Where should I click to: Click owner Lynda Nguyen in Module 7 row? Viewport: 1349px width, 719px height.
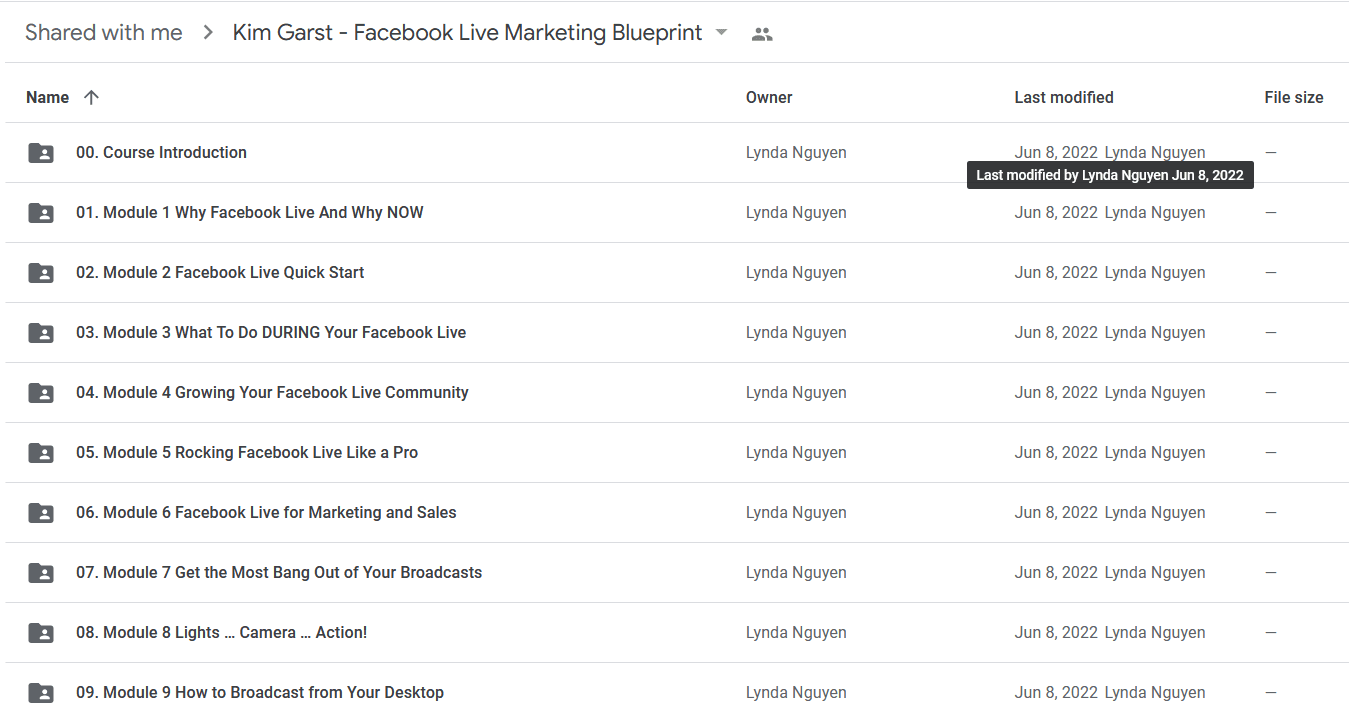[796, 572]
